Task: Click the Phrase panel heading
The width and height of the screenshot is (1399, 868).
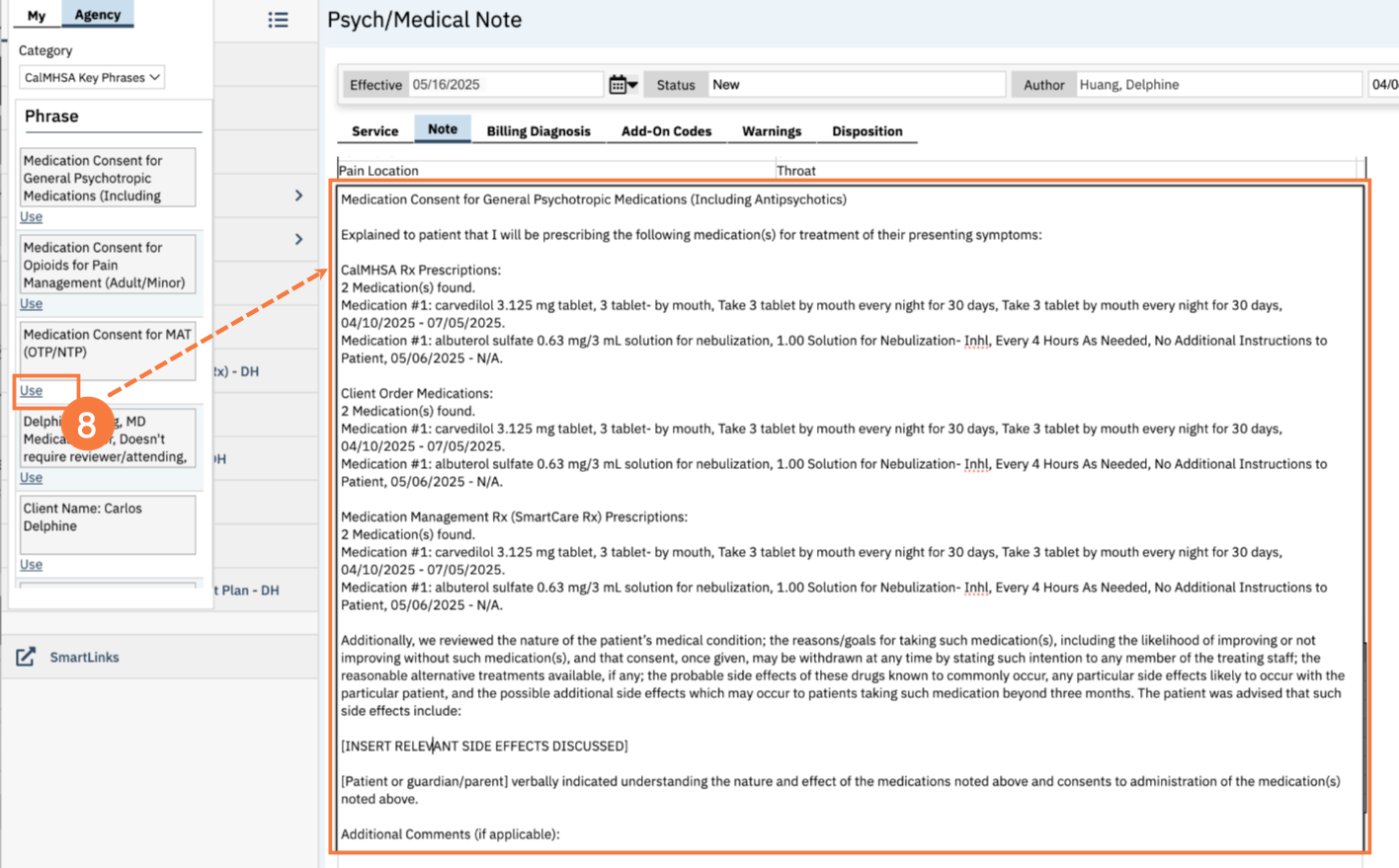Action: click(x=51, y=117)
